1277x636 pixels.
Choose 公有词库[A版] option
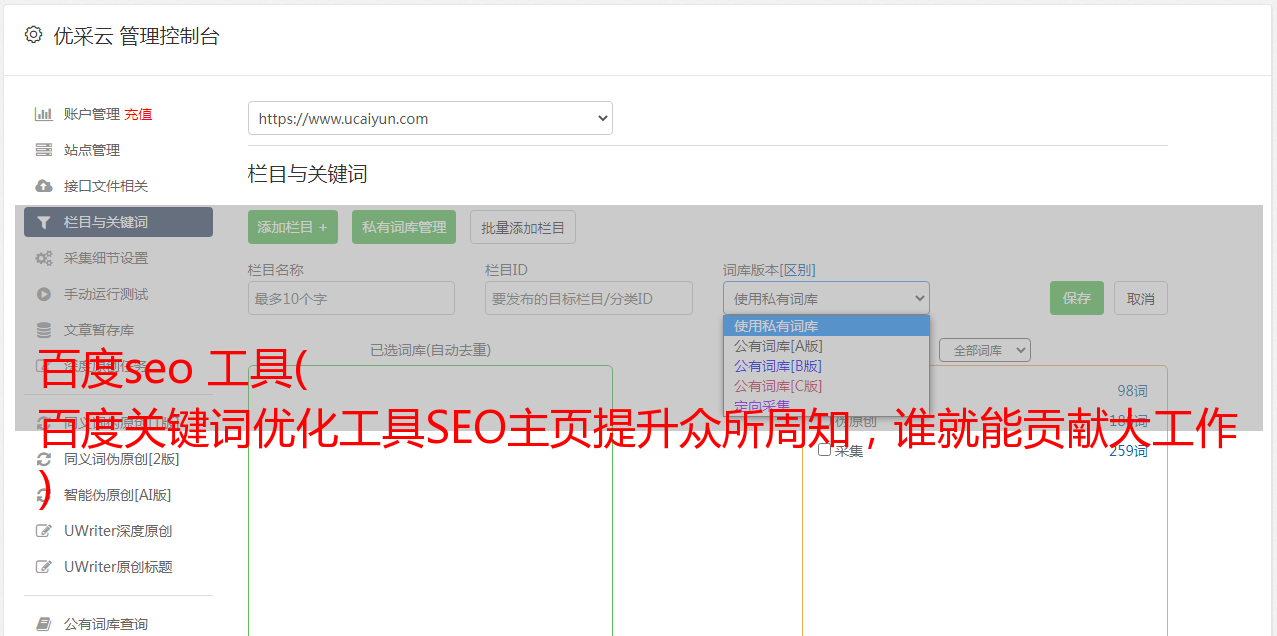click(826, 346)
